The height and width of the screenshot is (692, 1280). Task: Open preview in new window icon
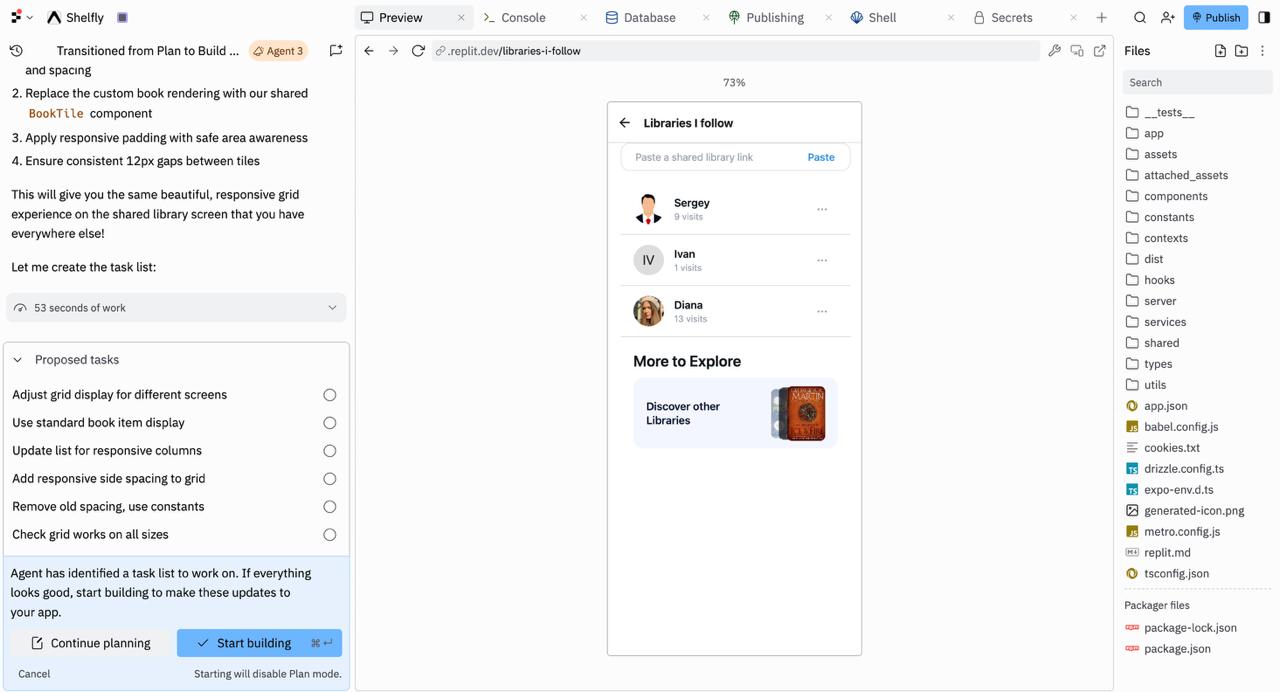pos(1100,51)
